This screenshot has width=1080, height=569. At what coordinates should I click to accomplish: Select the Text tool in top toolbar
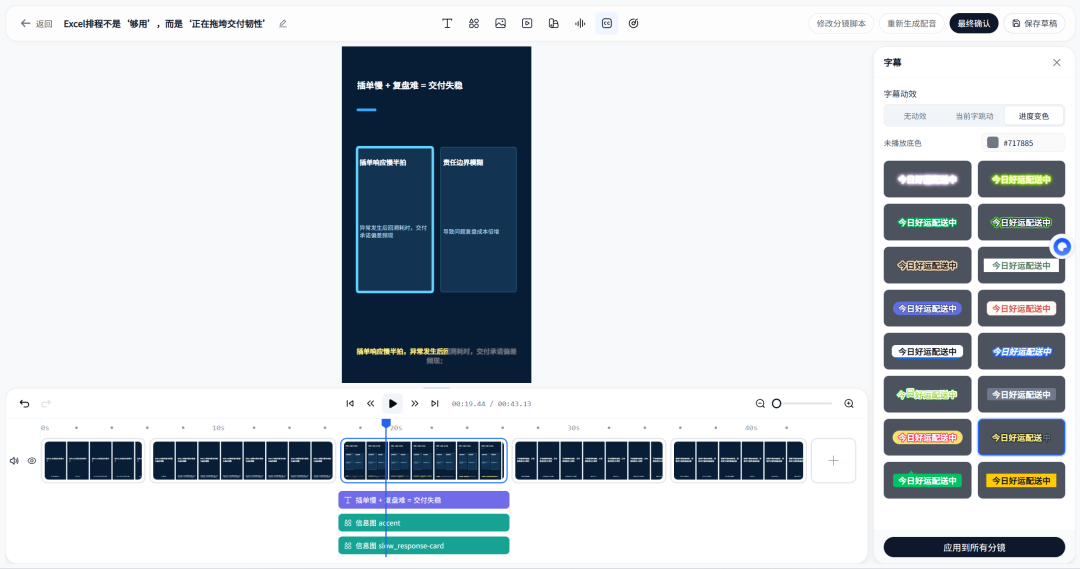pos(447,23)
